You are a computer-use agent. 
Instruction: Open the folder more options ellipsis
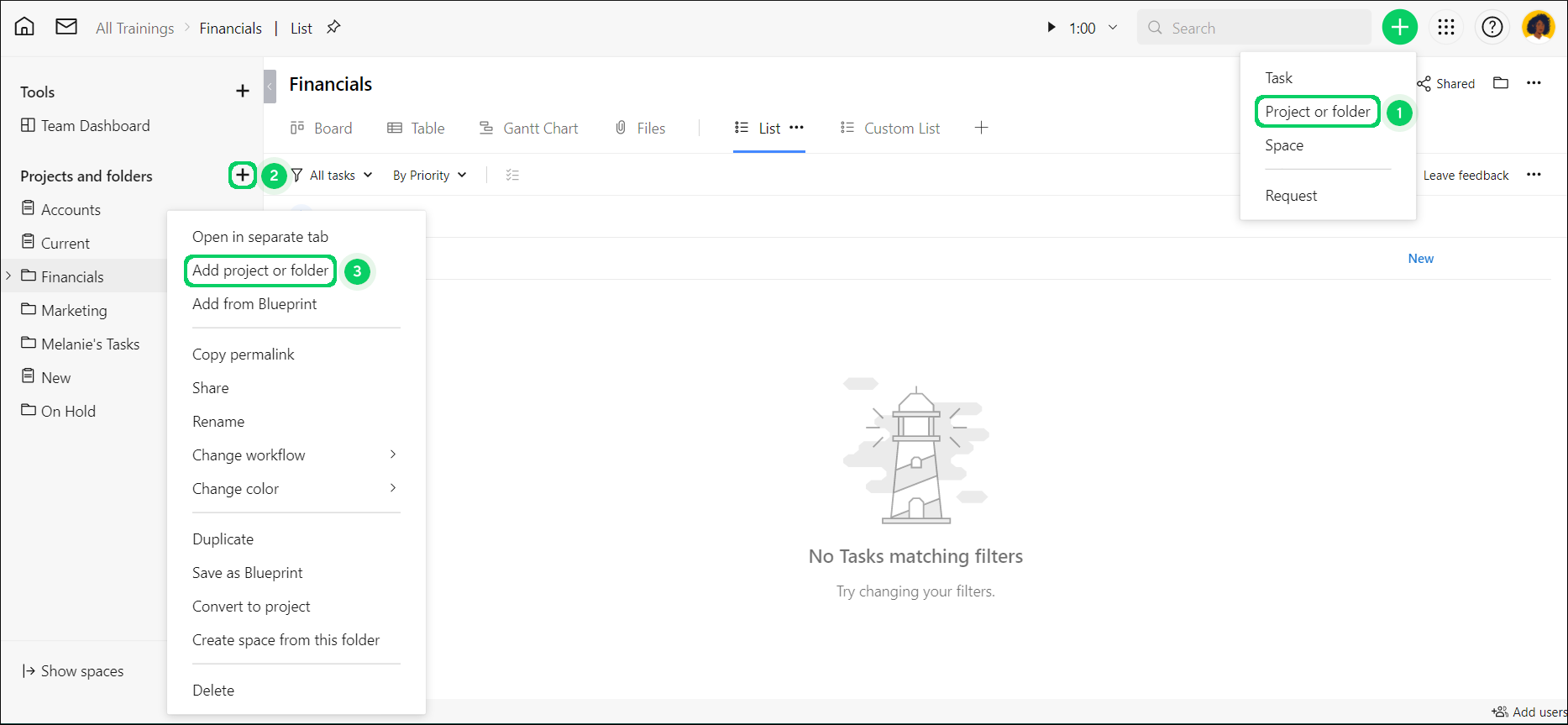click(1534, 82)
